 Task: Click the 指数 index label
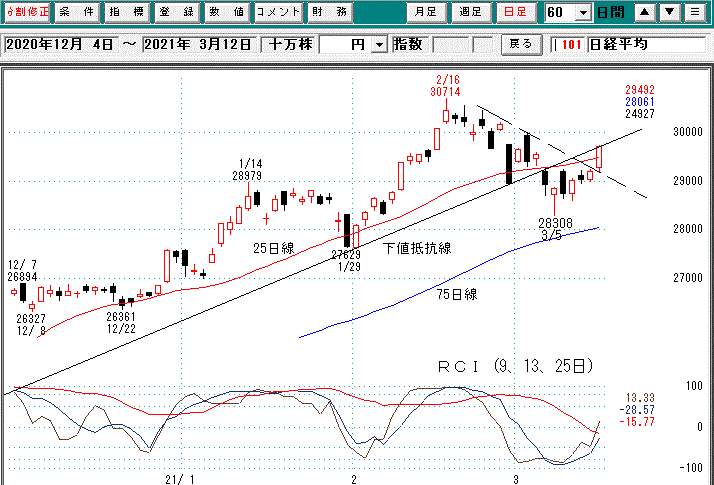(x=406, y=45)
